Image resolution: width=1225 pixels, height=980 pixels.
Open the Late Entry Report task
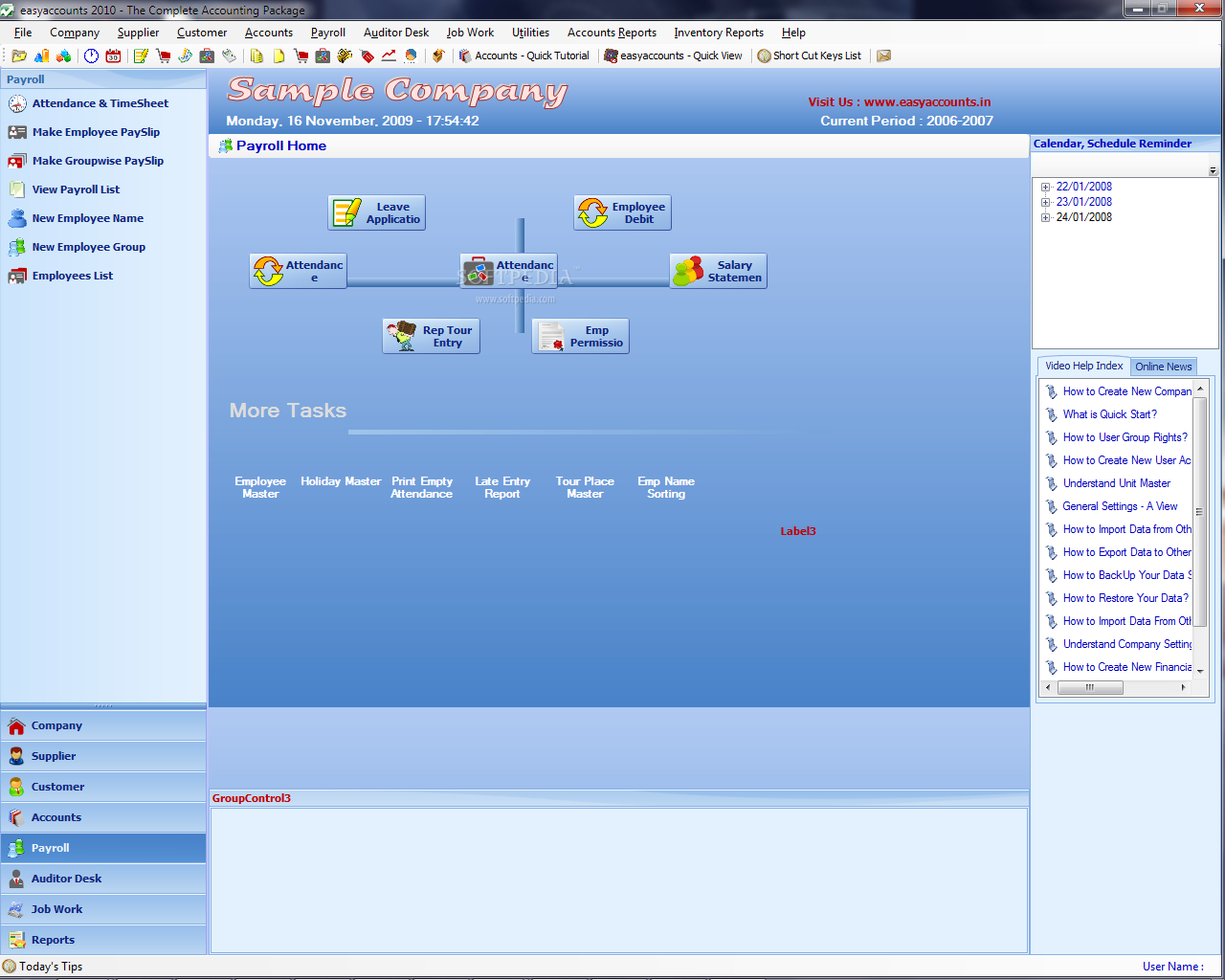(502, 487)
